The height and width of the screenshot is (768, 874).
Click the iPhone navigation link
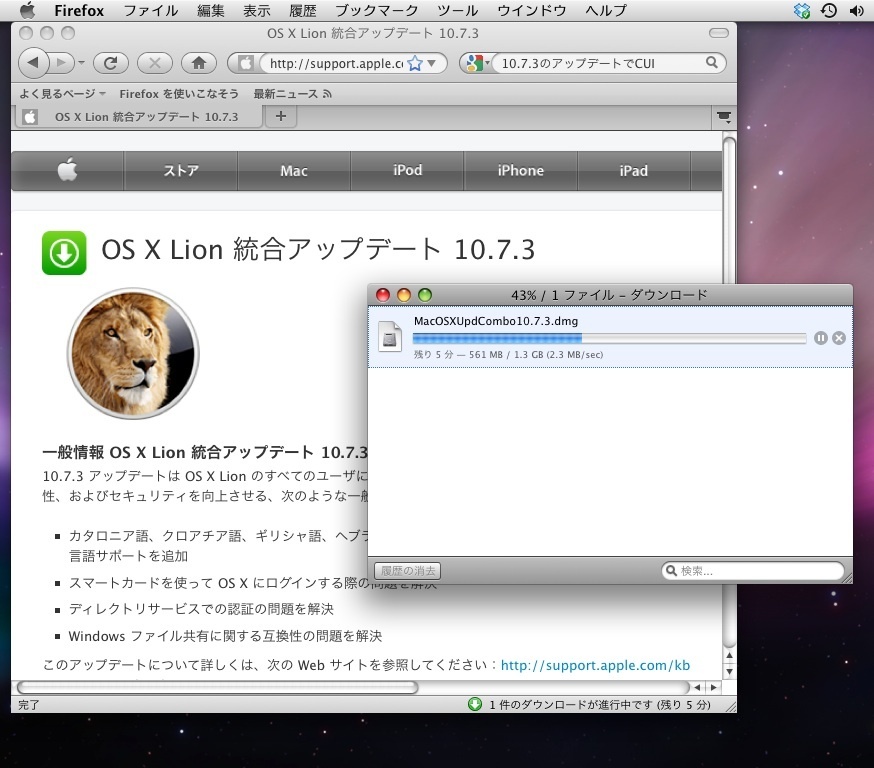521,171
